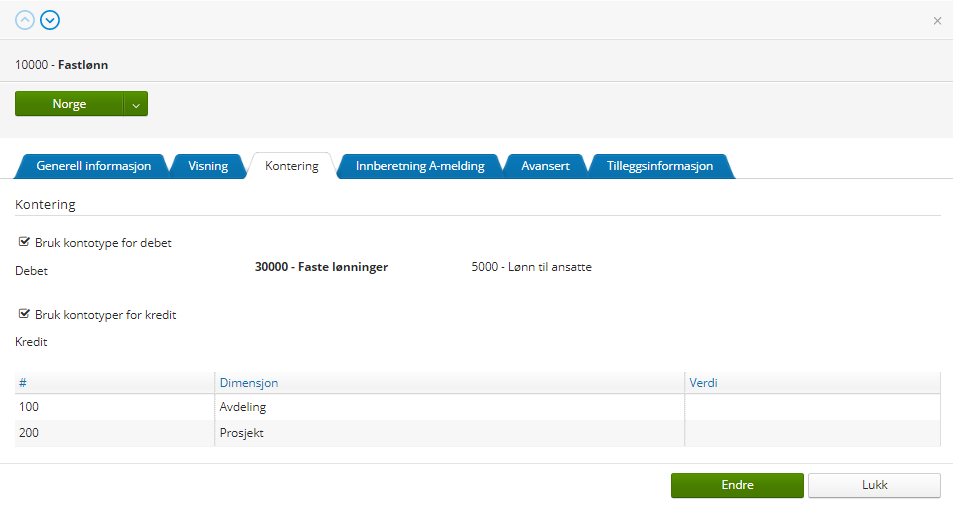Toggle Bruk kontotype for debet checkbox
This screenshot has width=953, height=505.
[x=24, y=242]
